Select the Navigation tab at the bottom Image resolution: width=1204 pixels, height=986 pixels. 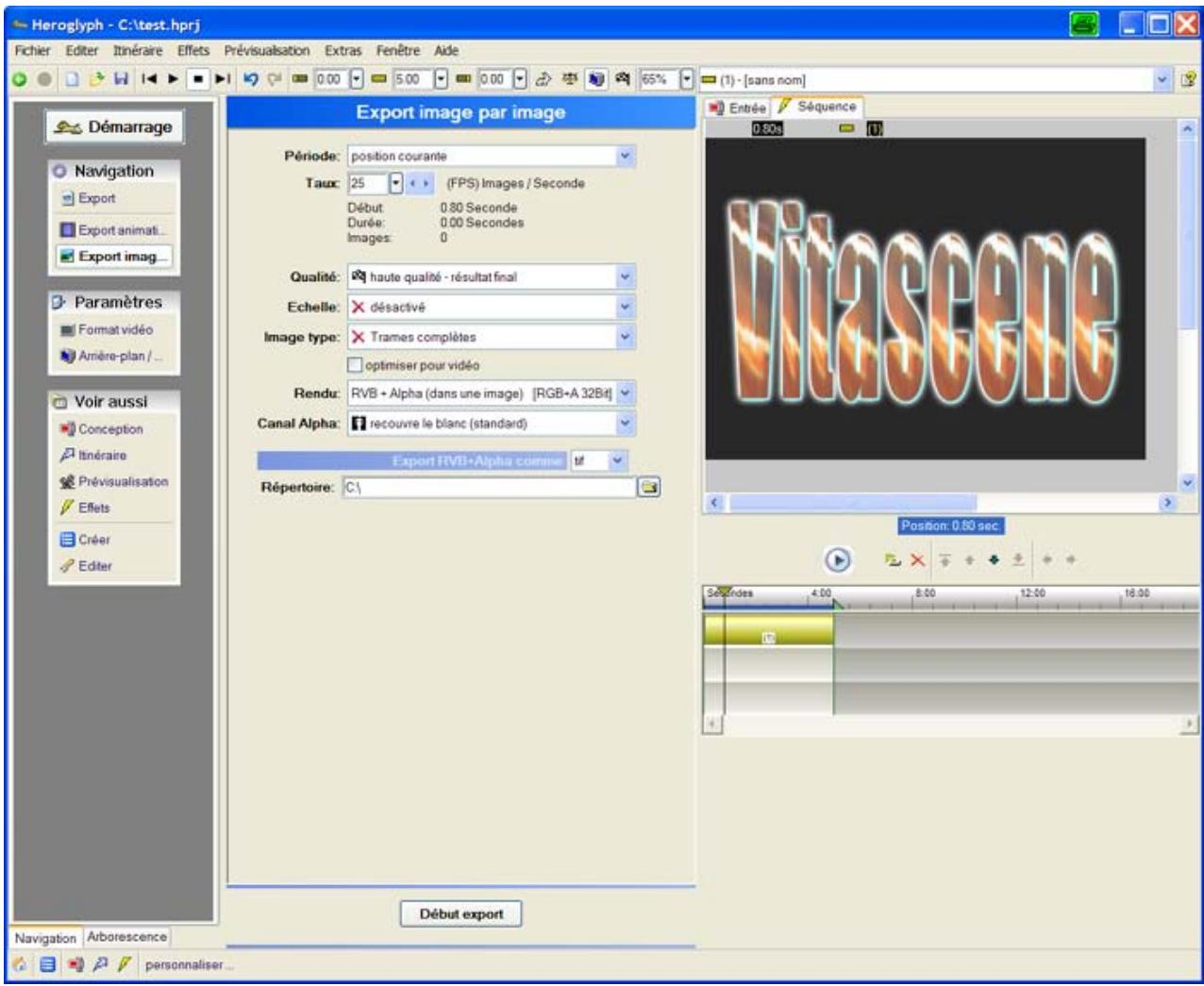(46, 938)
